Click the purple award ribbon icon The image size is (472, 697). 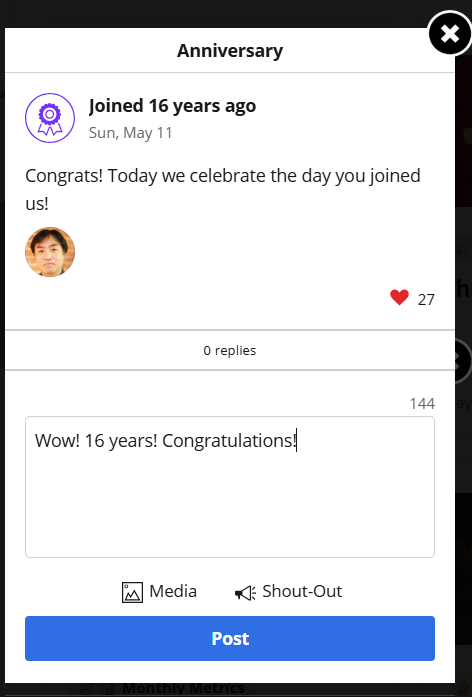tap(50, 118)
